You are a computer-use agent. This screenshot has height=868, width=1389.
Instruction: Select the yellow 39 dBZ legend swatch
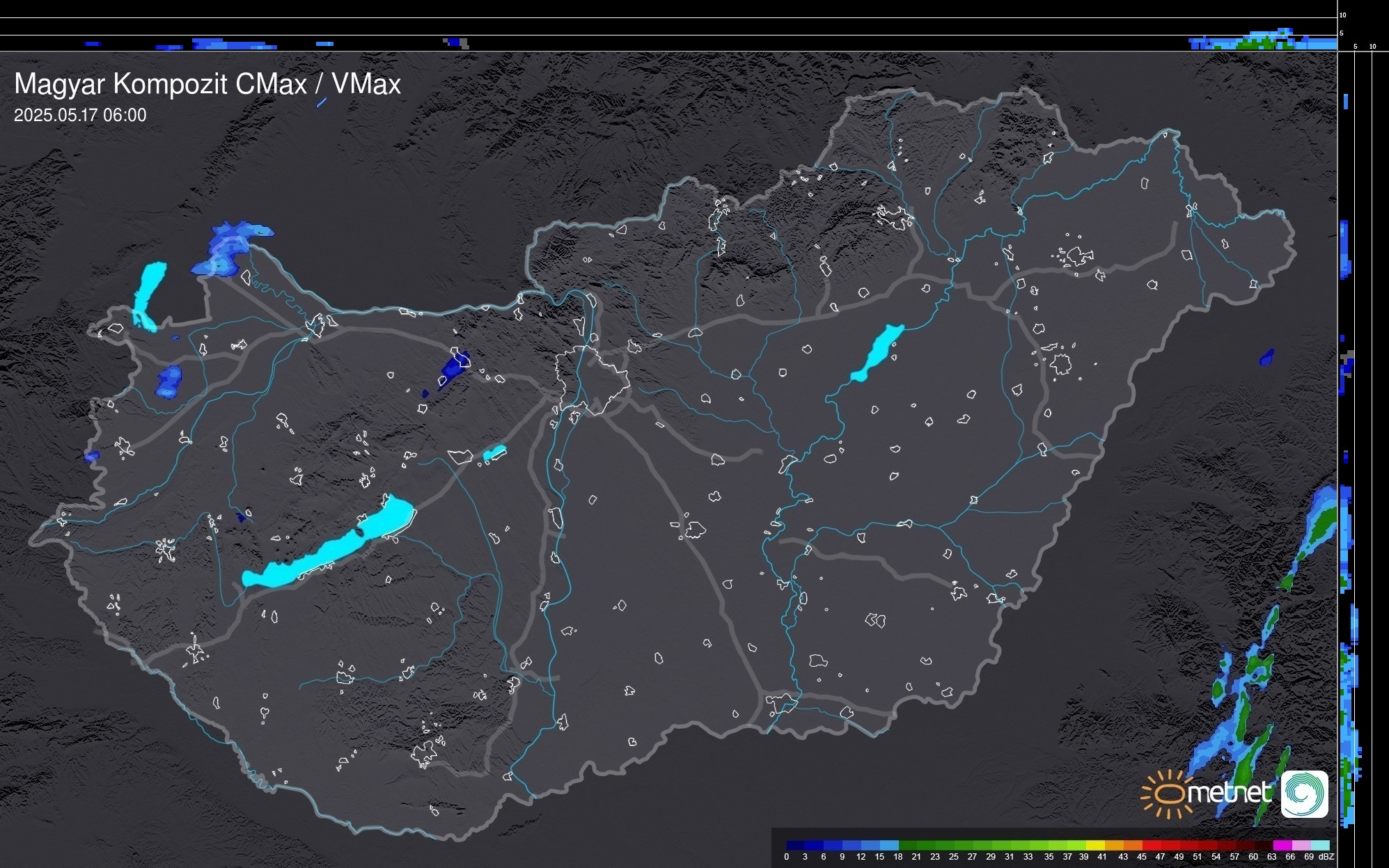[1095, 845]
